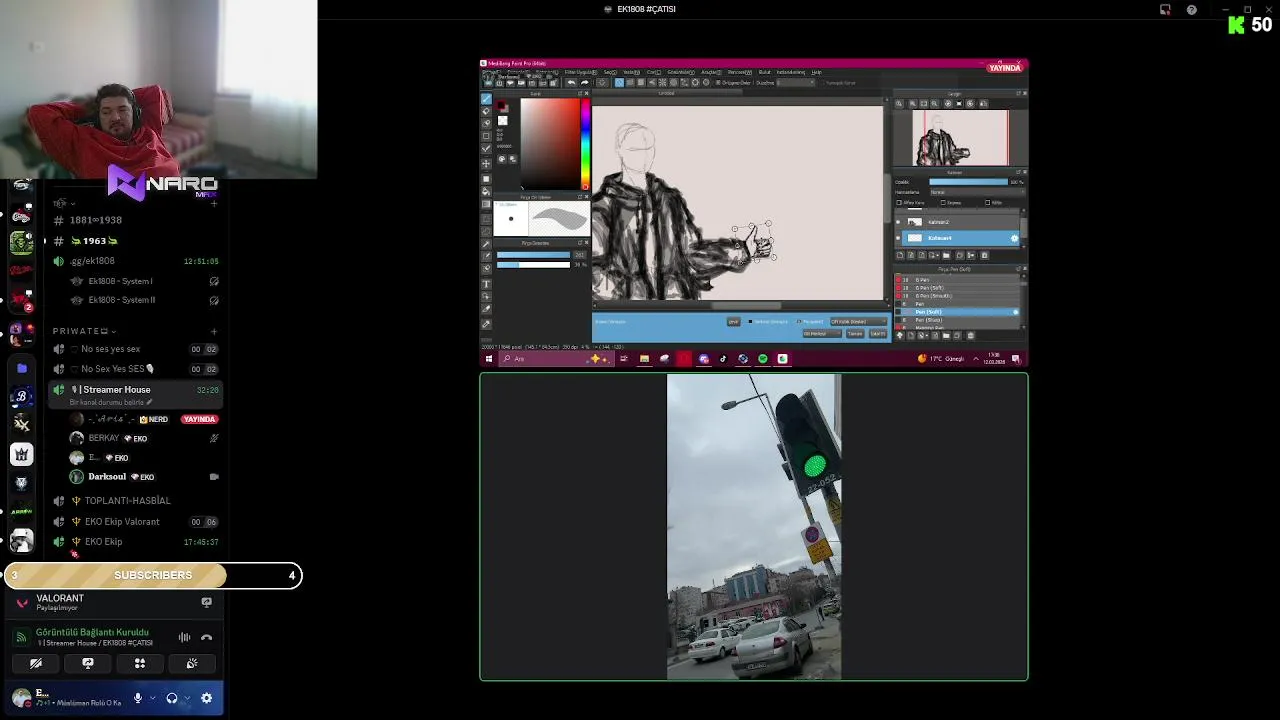The image size is (1280, 720).
Task: Collapse the PRIWATE channel category
Action: click(84, 331)
